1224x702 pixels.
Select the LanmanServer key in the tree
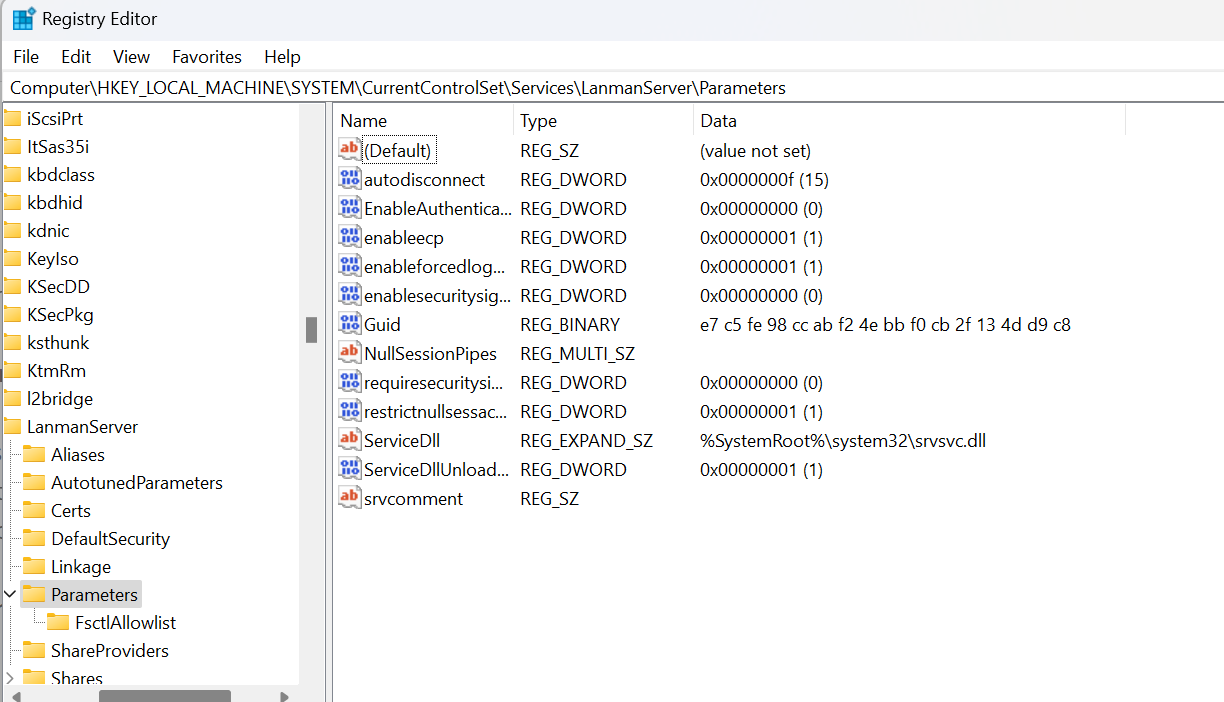82,426
